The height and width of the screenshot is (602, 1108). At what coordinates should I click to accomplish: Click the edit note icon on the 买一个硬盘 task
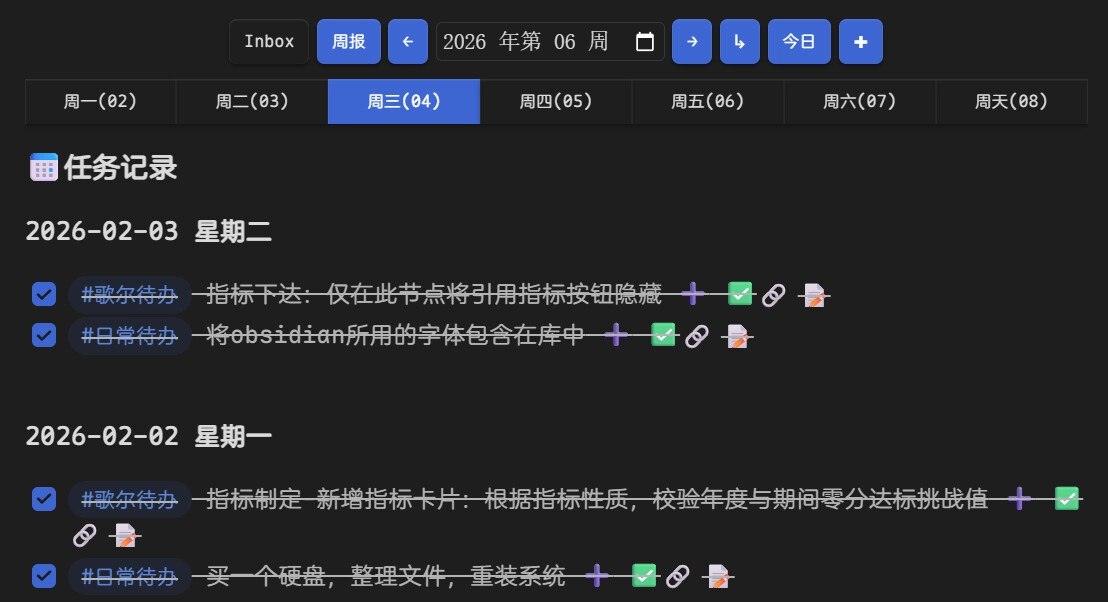[717, 576]
